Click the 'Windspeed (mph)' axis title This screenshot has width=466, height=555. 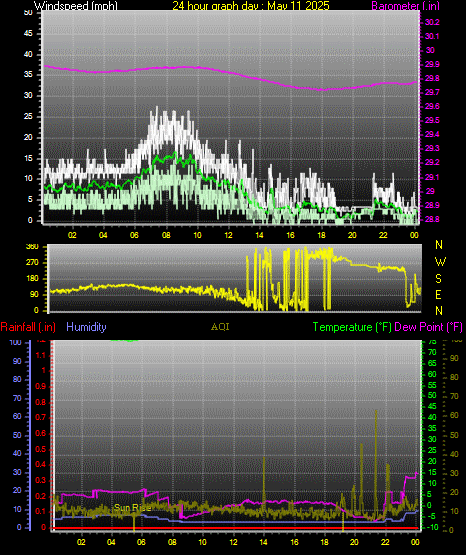(75, 6)
